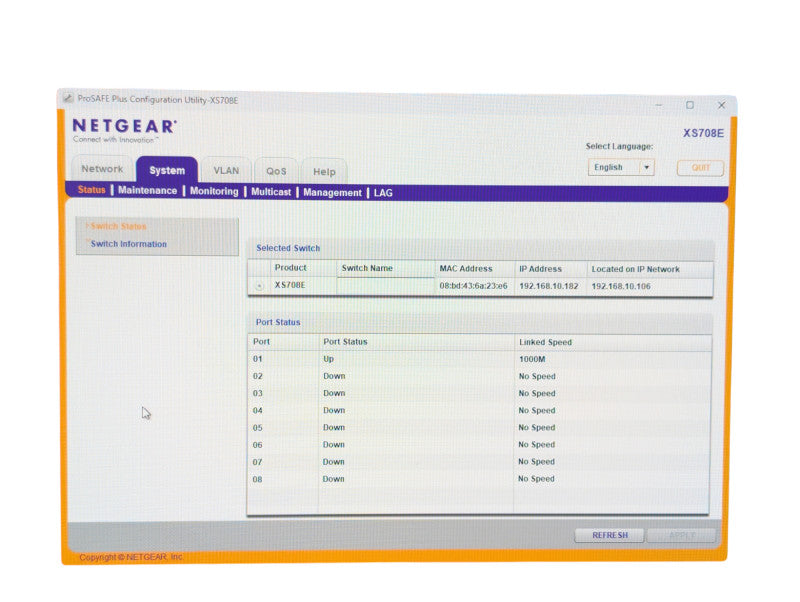Open the Management submenu

[x=332, y=192]
